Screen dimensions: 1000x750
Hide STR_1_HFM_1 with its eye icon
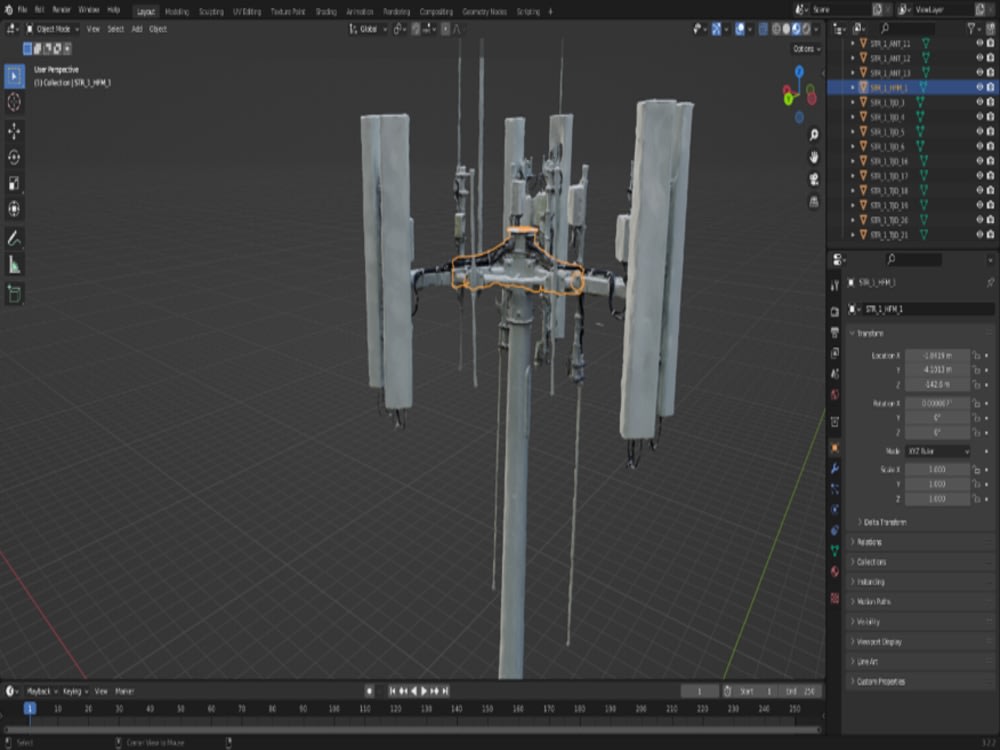[x=980, y=87]
